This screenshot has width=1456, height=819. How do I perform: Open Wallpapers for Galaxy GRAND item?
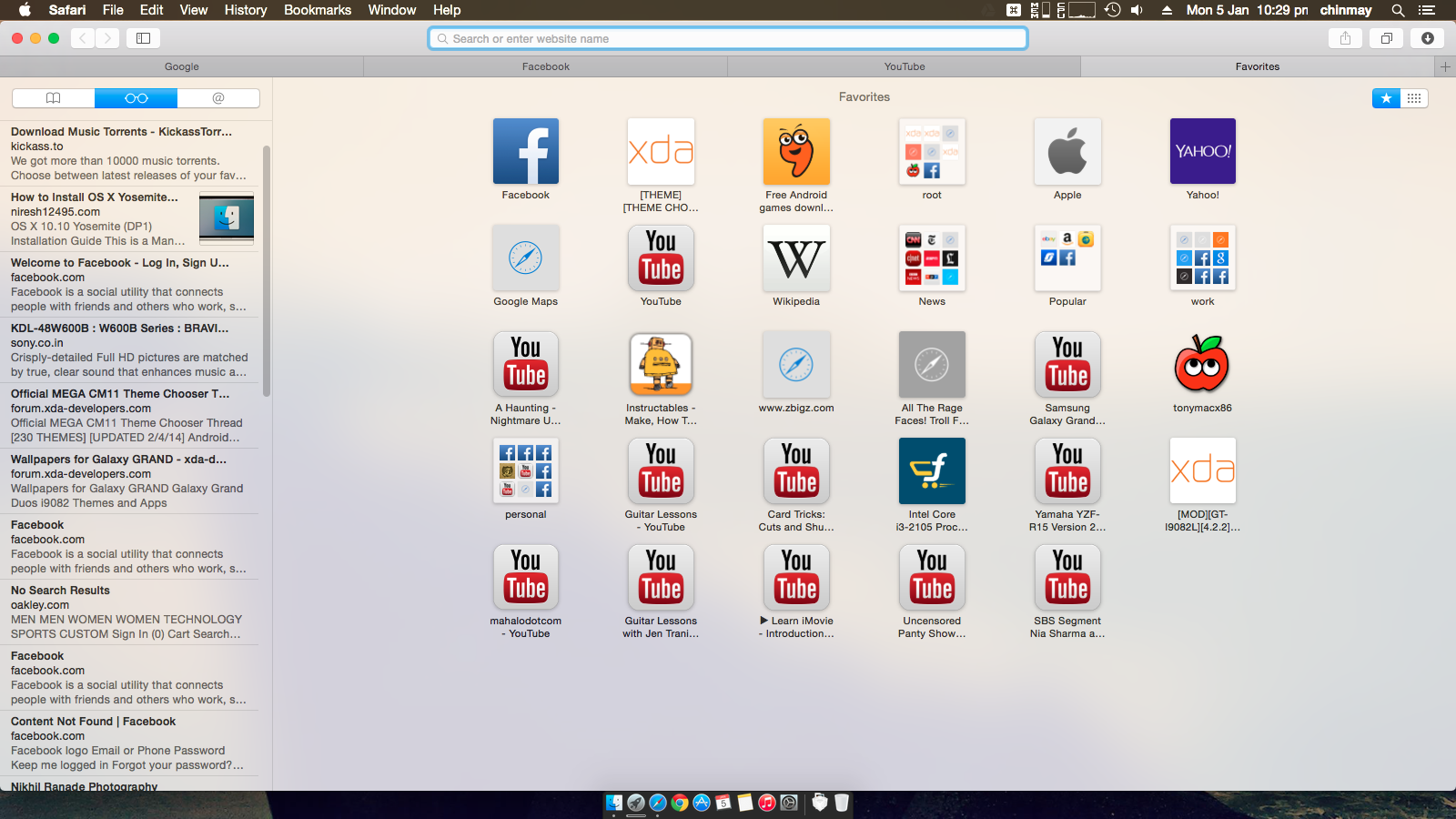pyautogui.click(x=129, y=481)
